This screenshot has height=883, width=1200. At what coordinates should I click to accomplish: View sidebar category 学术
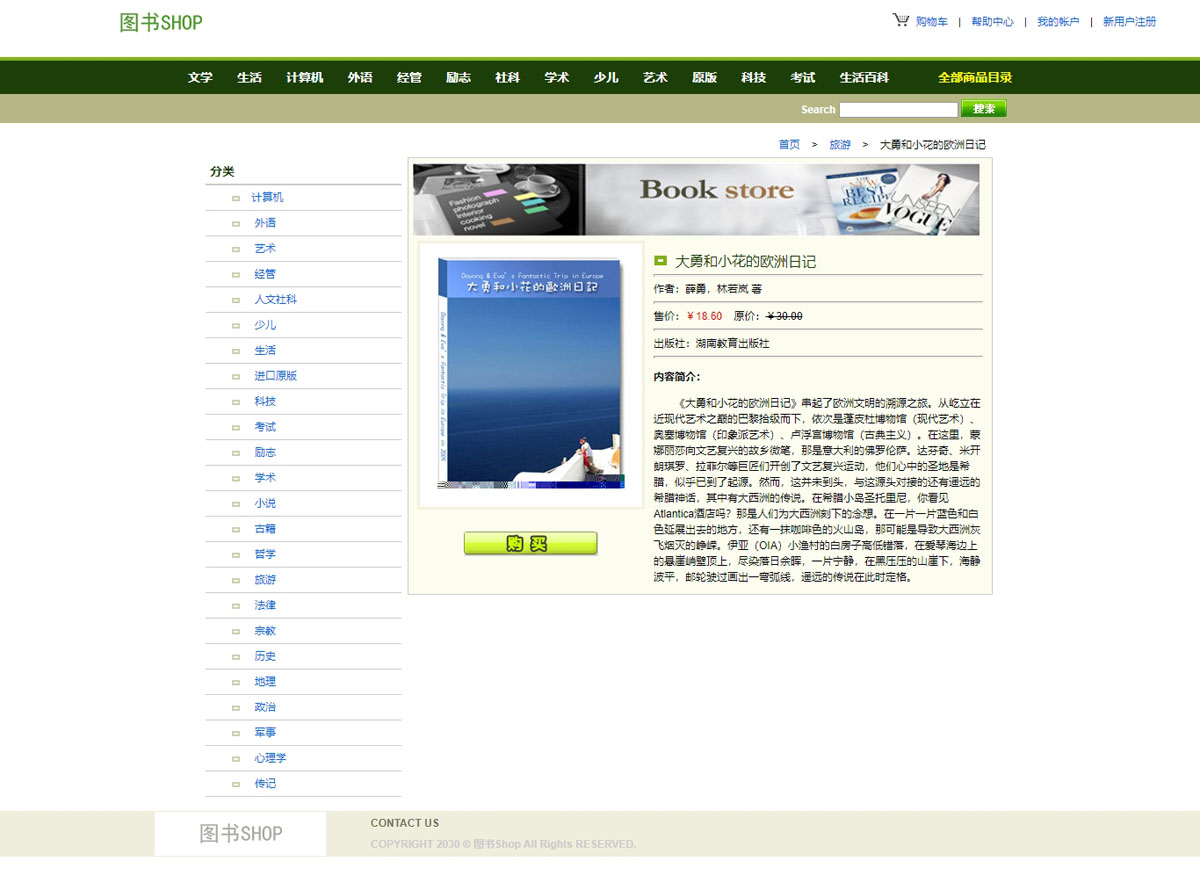pyautogui.click(x=265, y=478)
